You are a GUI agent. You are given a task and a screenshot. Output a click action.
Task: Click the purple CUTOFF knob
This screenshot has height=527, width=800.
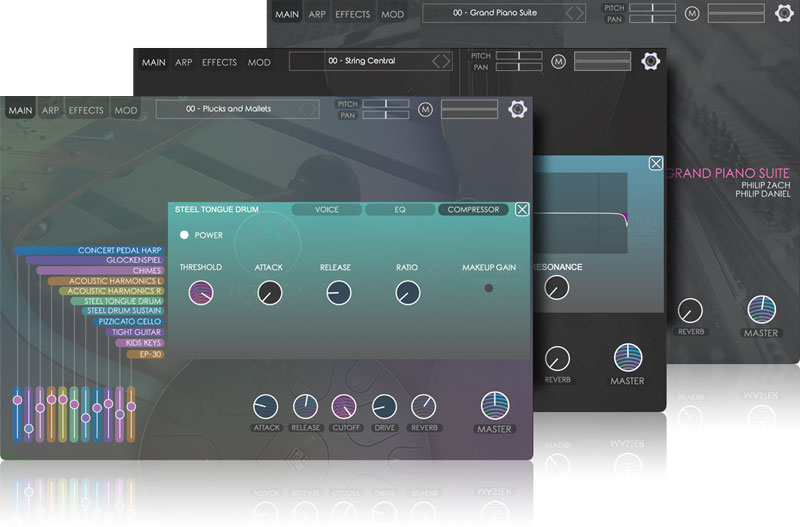click(x=344, y=406)
